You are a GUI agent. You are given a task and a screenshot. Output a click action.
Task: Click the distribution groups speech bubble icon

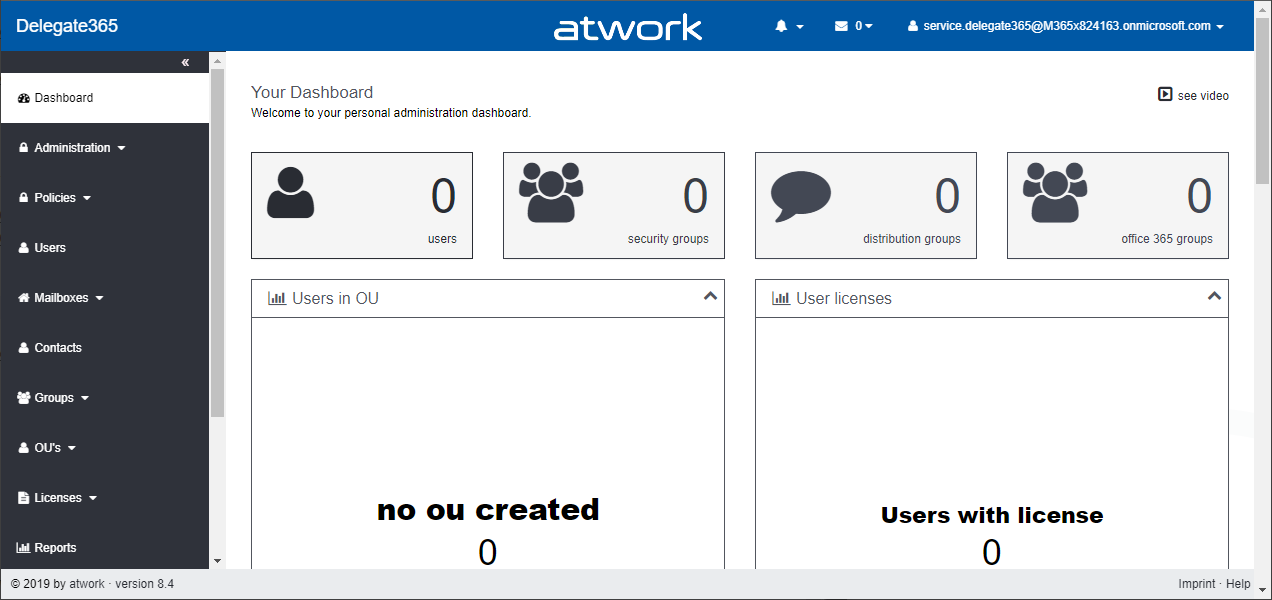801,196
